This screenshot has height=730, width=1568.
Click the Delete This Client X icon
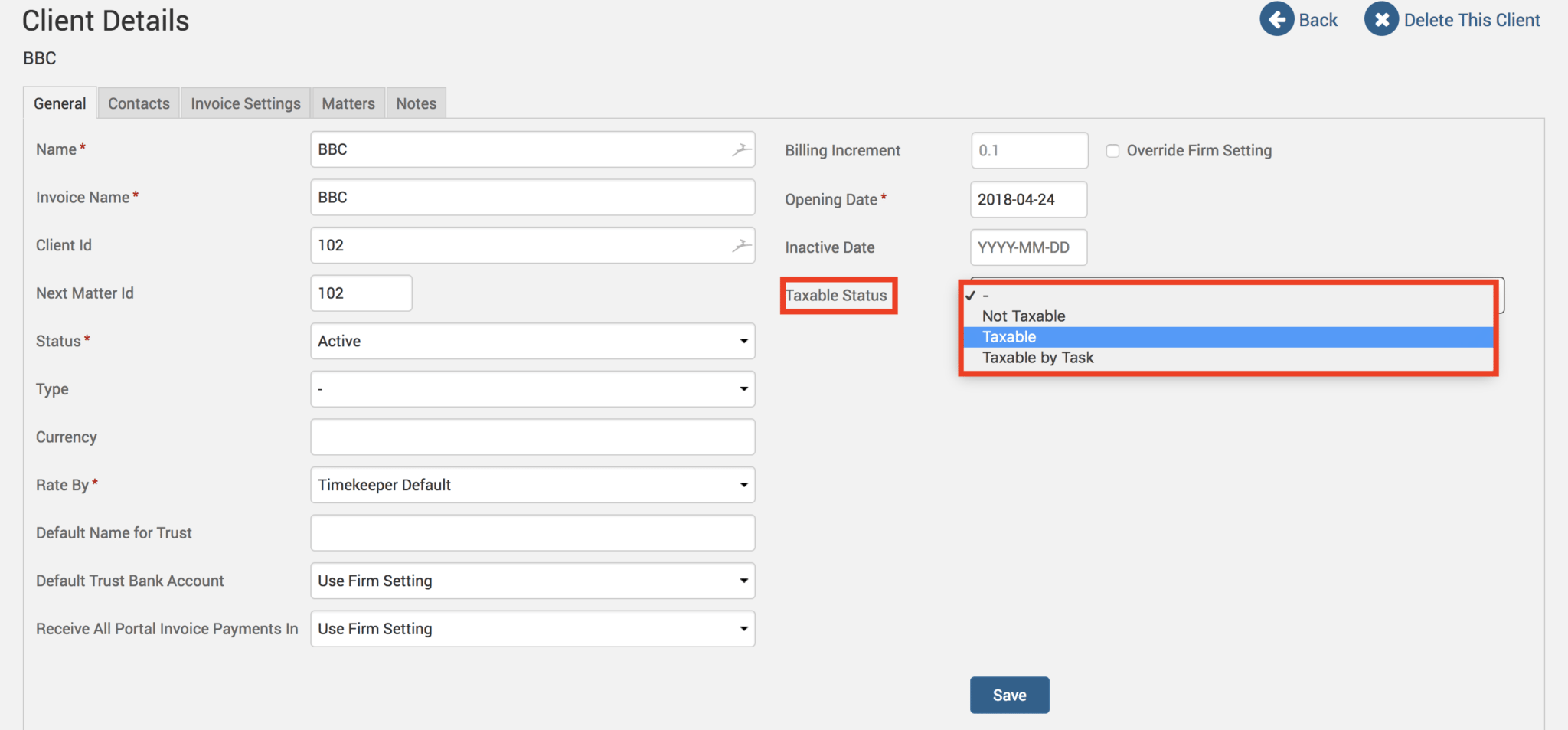point(1381,19)
